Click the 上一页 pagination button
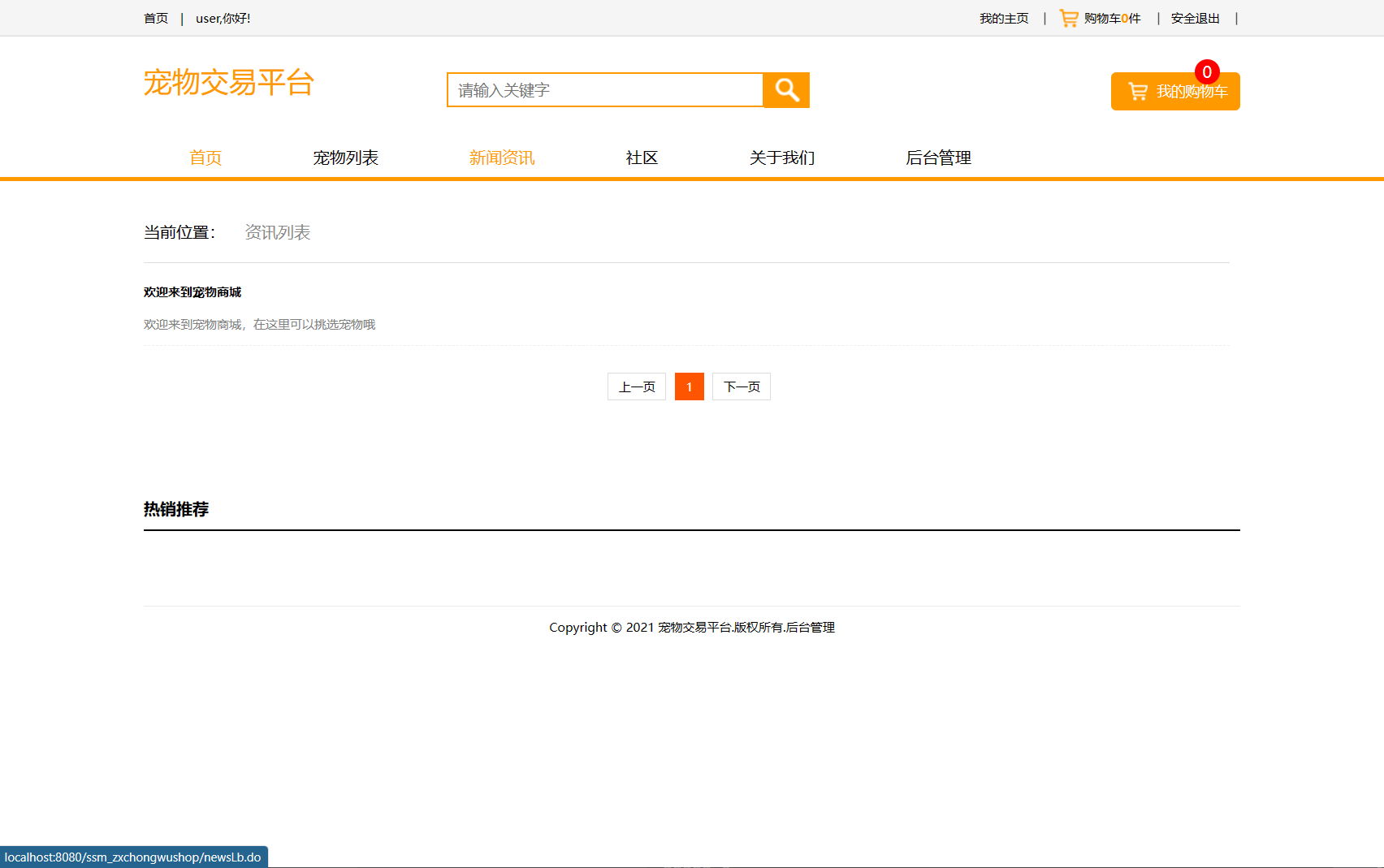Viewport: 1384px width, 868px height. [x=636, y=386]
